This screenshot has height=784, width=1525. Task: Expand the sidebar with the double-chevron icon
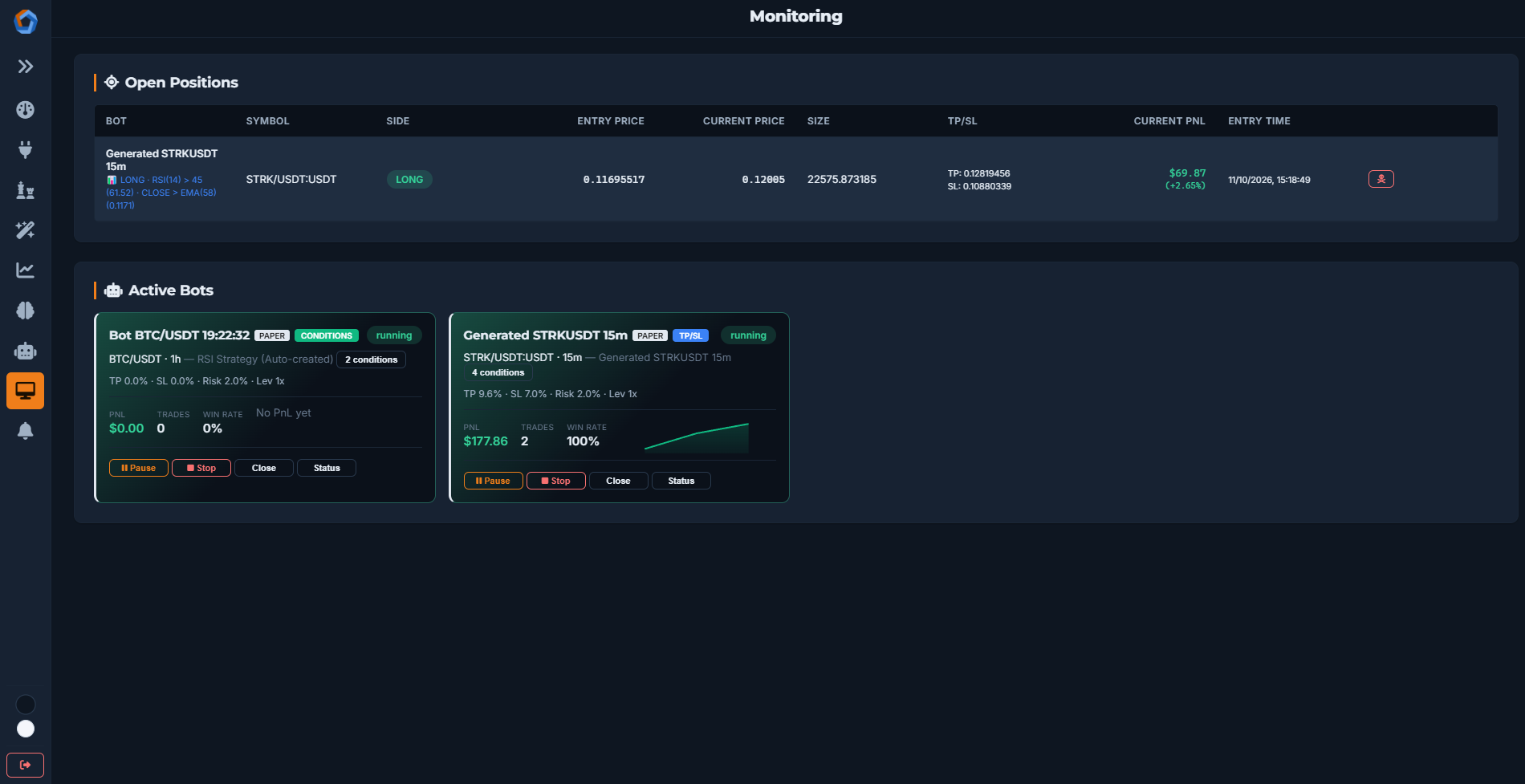tap(26, 67)
